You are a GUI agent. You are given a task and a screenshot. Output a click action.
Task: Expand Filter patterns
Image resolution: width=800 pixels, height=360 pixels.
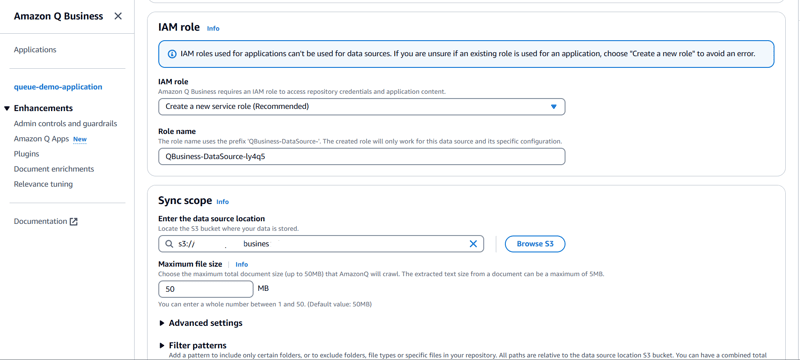coord(193,345)
